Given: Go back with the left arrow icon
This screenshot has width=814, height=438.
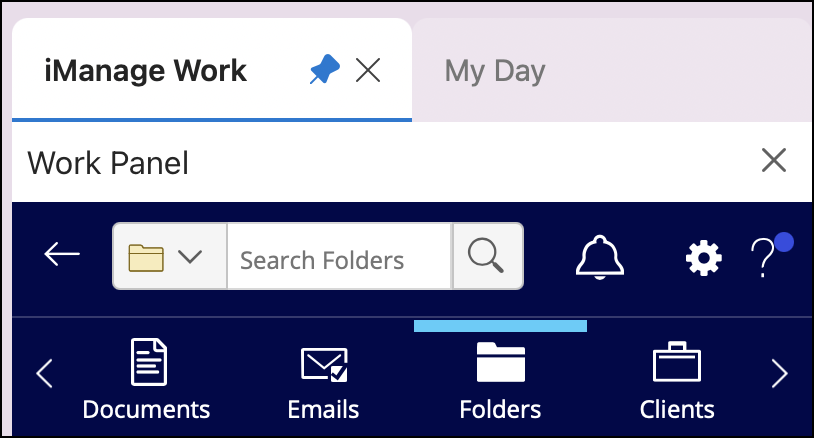Looking at the screenshot, I should point(62,256).
